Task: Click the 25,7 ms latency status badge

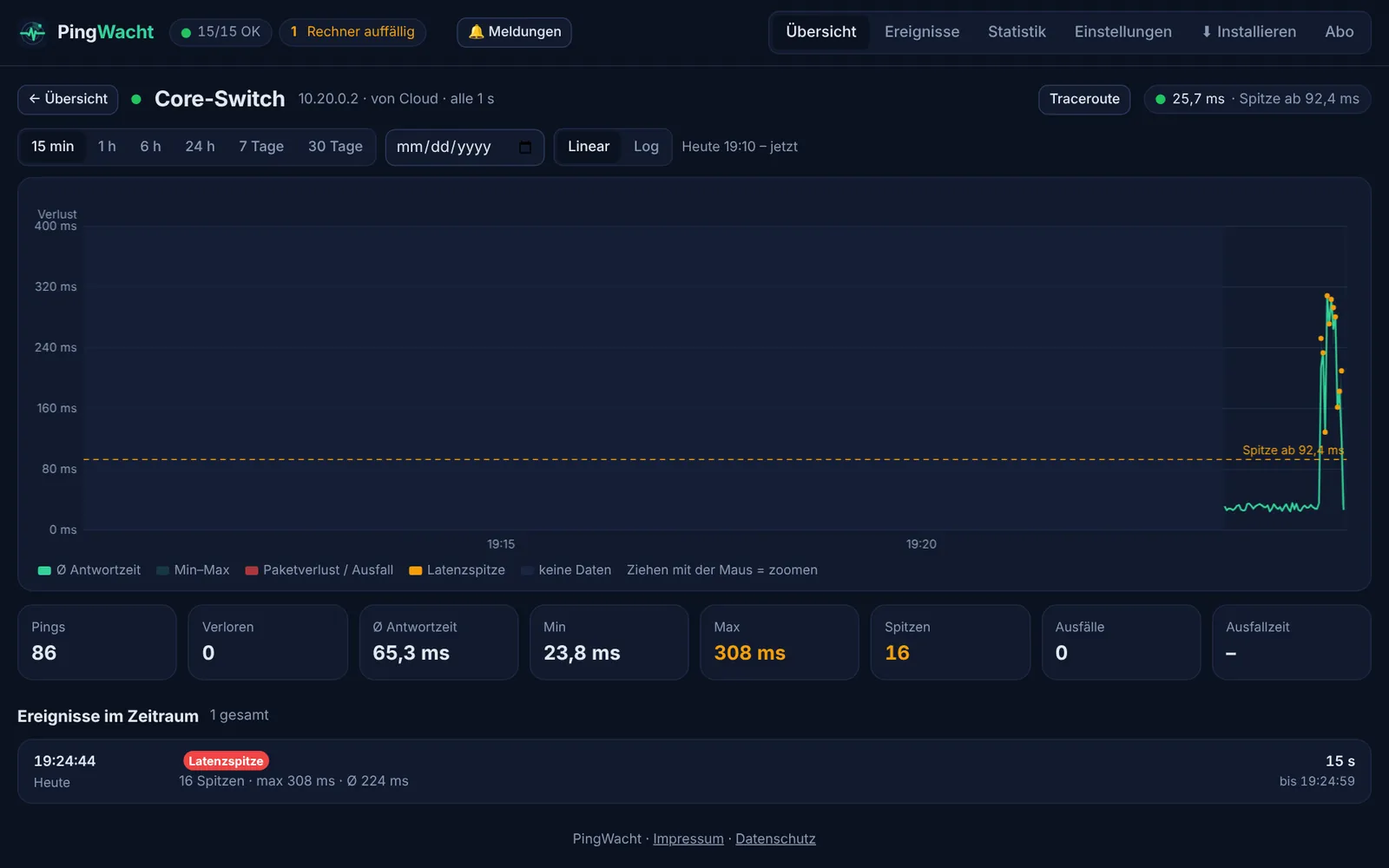Action: click(1257, 99)
